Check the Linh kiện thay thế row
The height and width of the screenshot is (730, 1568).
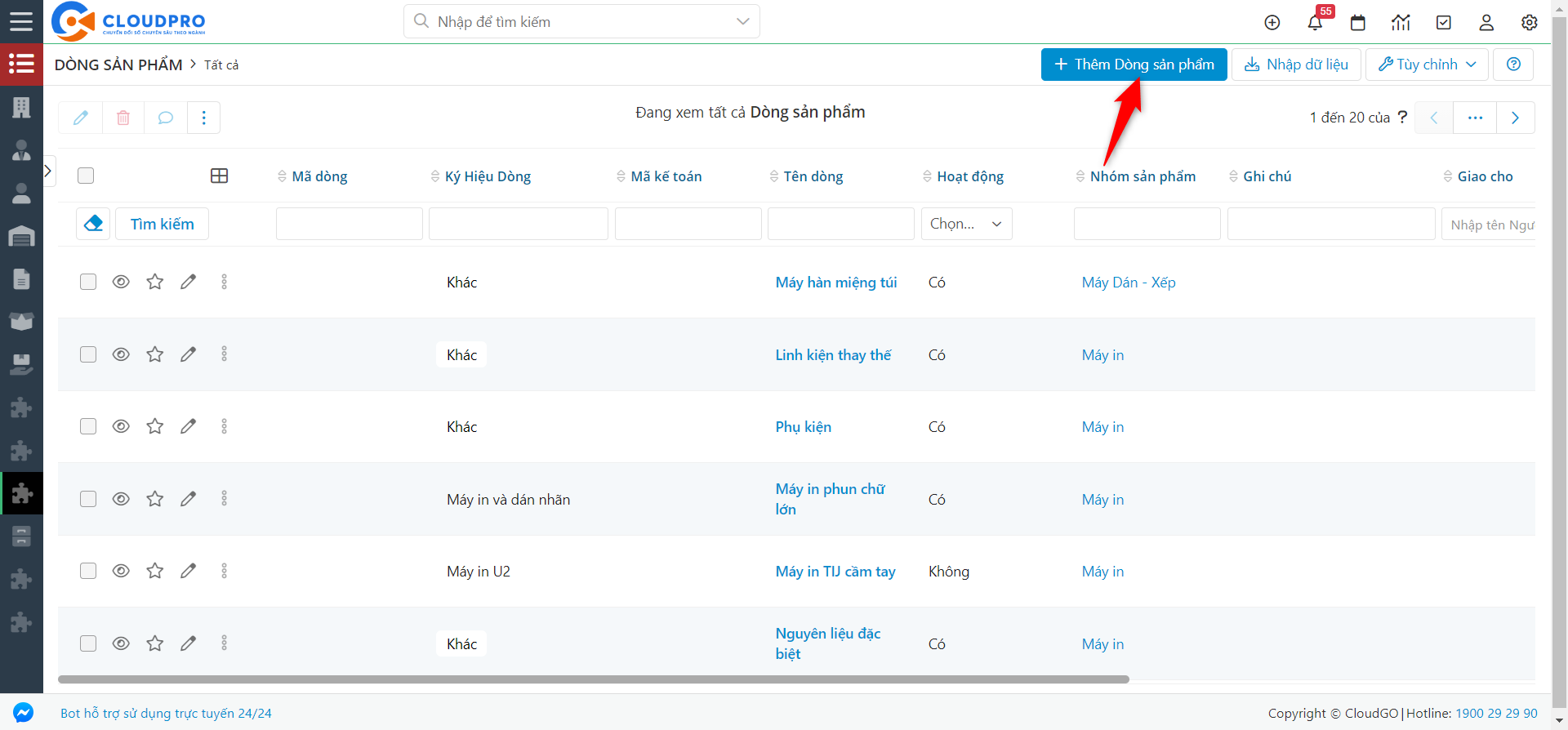tap(88, 354)
